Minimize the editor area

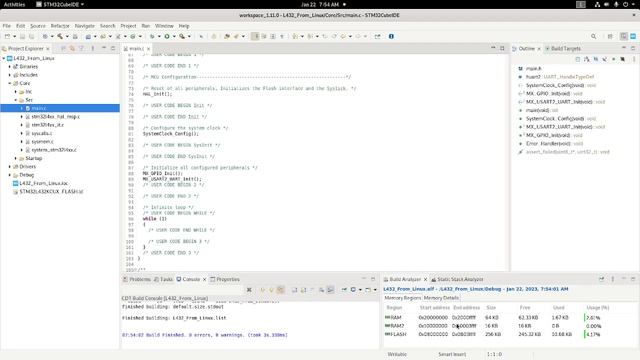click(493, 48)
